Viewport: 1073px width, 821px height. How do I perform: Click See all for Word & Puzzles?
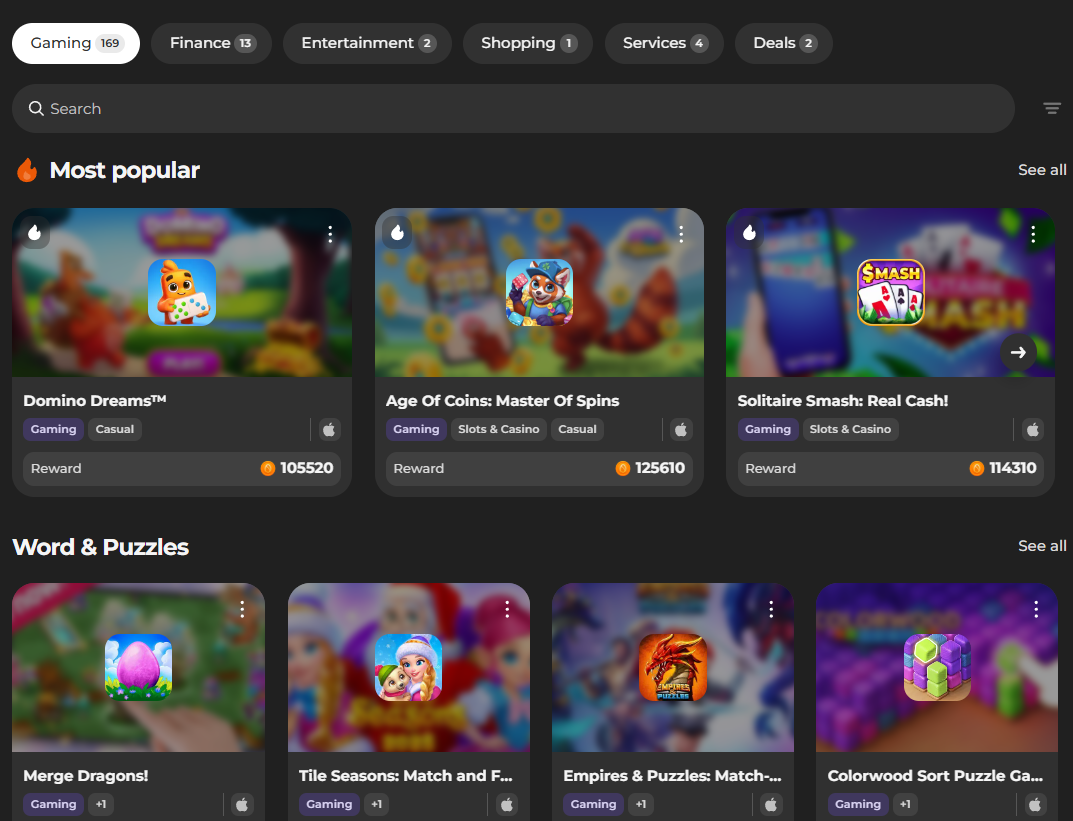click(1042, 546)
